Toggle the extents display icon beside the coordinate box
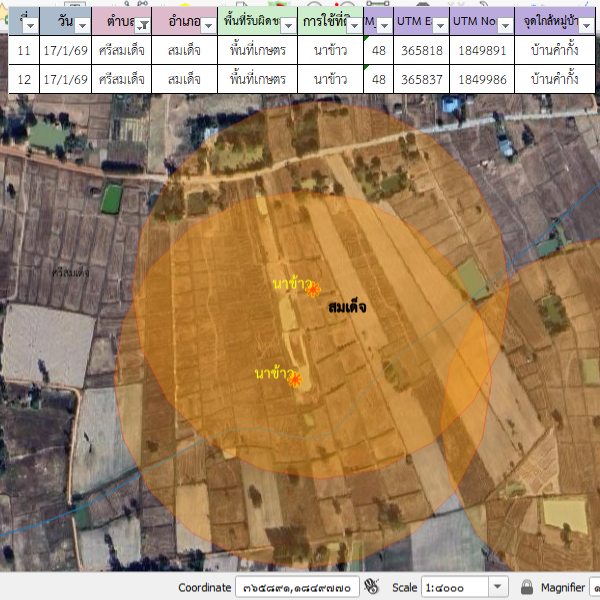Image resolution: width=600 pixels, height=600 pixels. pos(372,587)
